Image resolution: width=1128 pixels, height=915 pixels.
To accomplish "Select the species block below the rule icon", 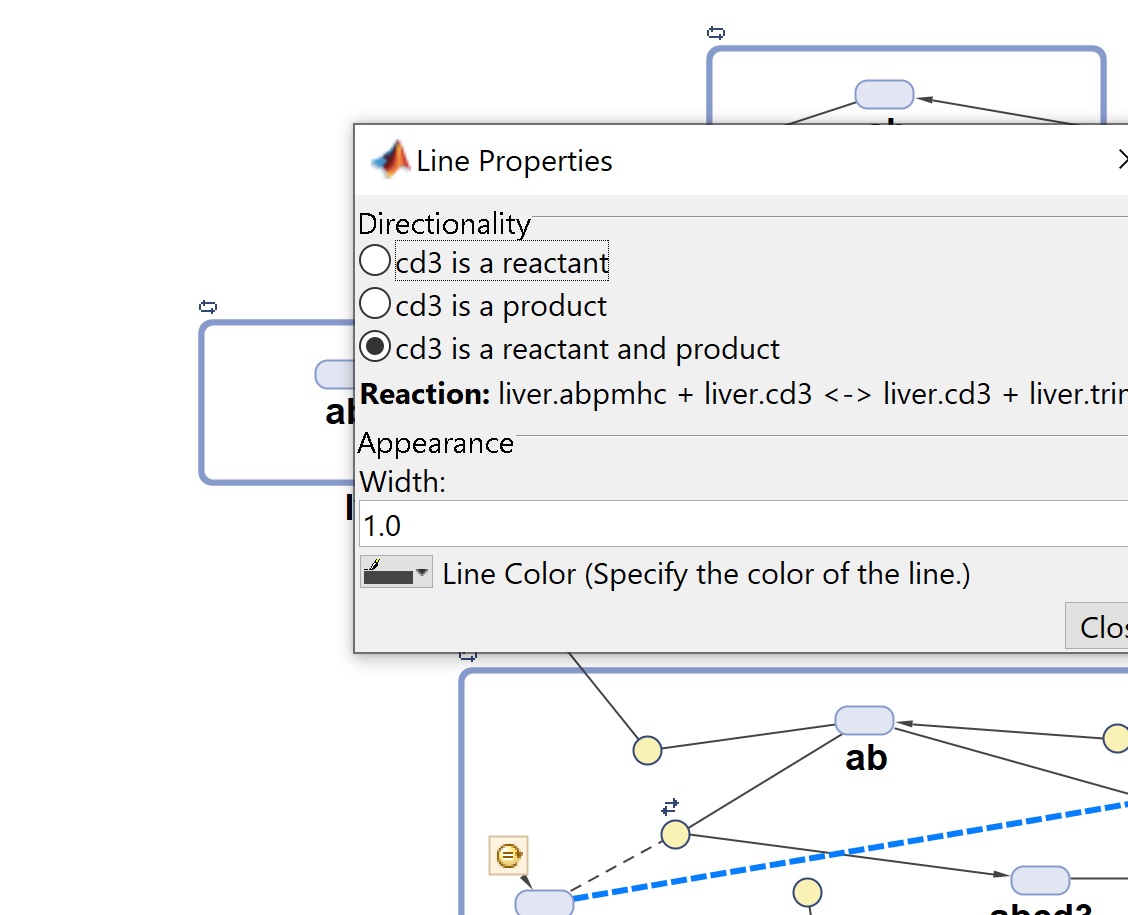I will (x=544, y=902).
